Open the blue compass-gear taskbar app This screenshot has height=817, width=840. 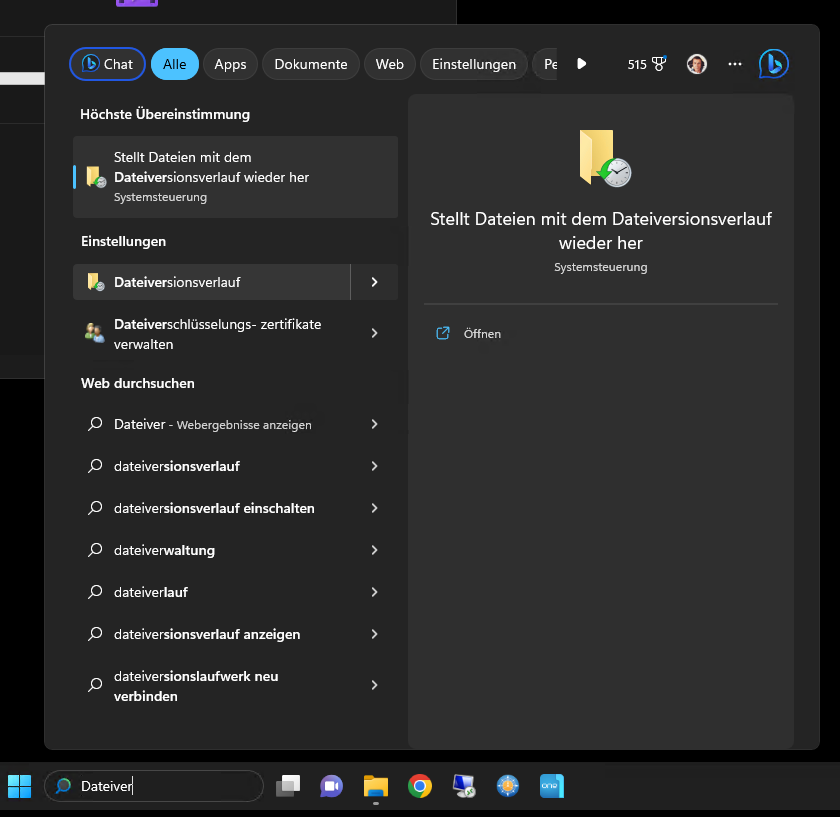[508, 786]
